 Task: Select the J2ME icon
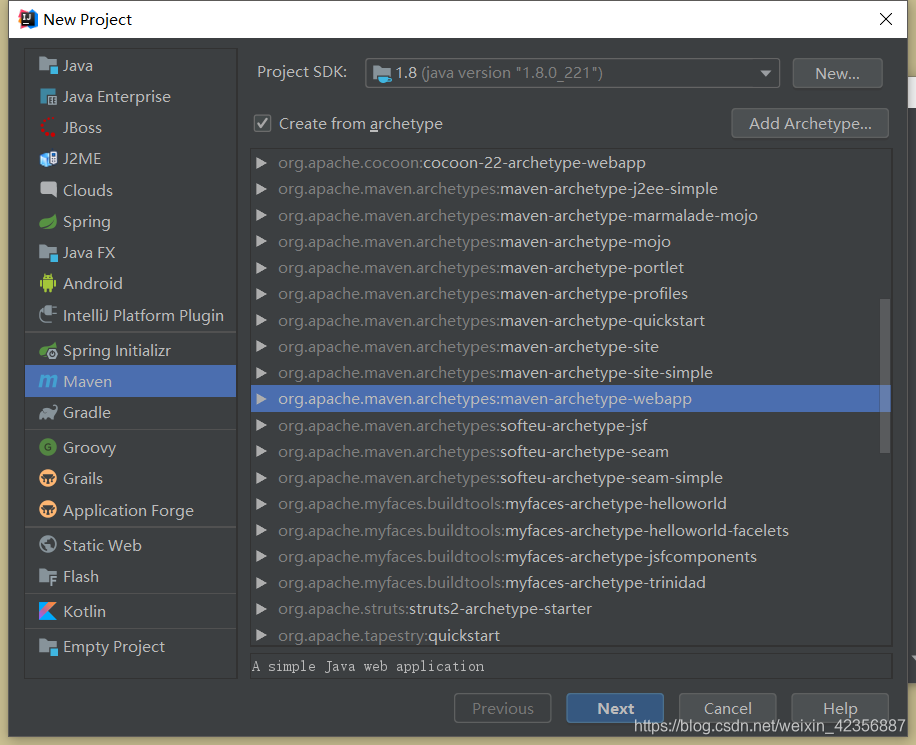(x=48, y=158)
